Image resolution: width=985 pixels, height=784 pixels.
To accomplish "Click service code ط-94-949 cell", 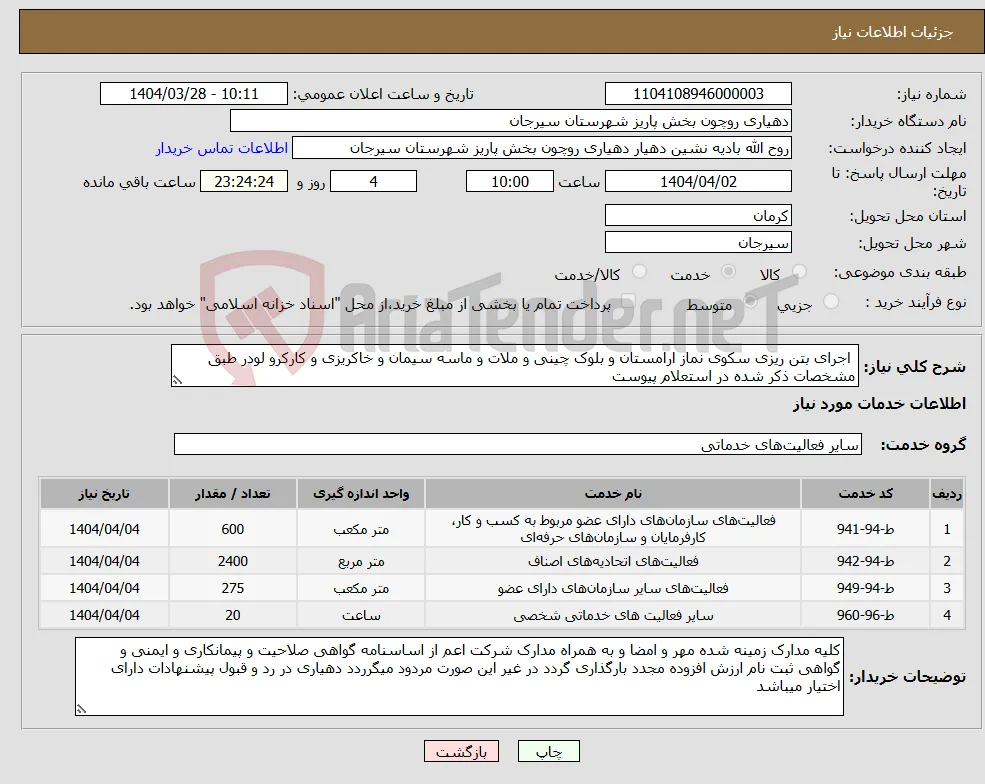I will tap(865, 588).
